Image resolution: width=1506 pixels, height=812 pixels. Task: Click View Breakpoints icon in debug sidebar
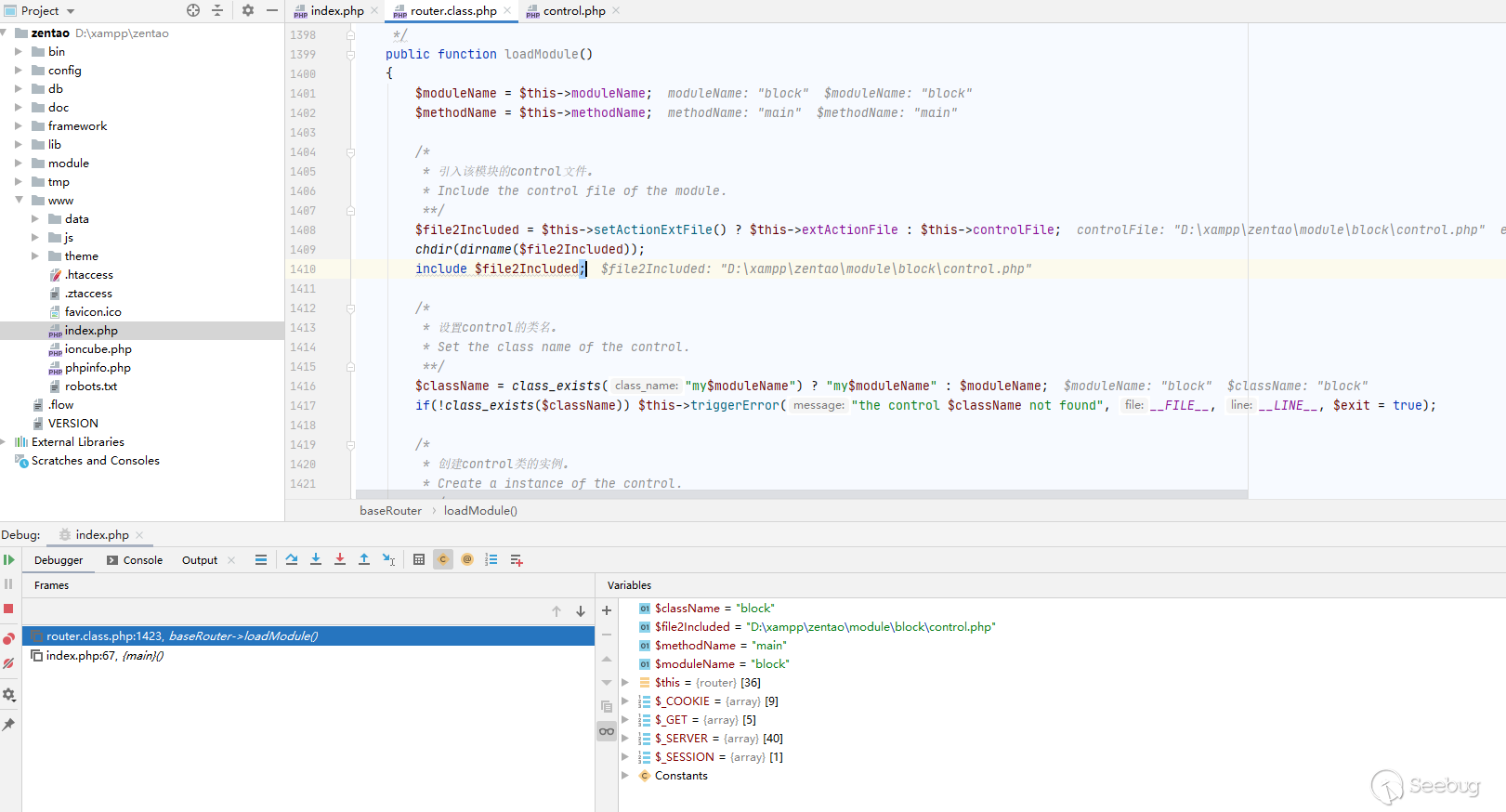[x=8, y=638]
